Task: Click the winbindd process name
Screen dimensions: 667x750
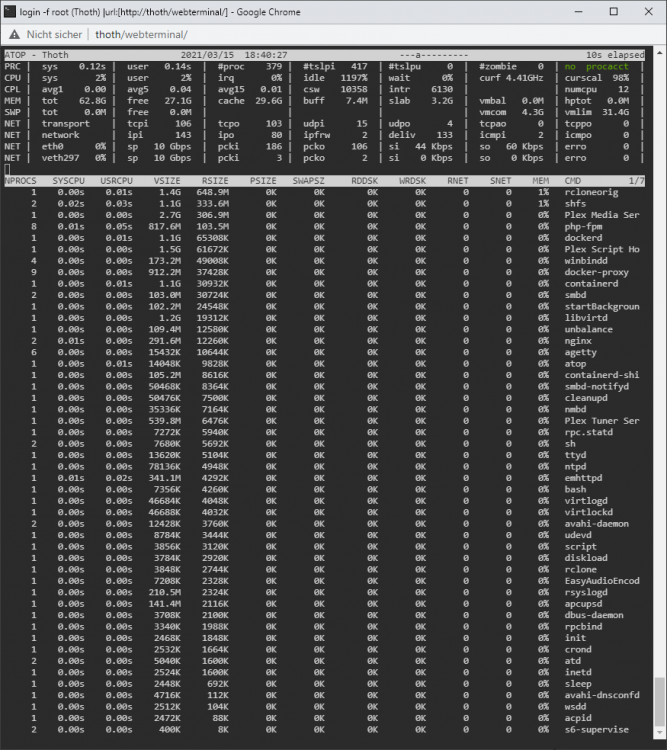Action: pyautogui.click(x=586, y=261)
